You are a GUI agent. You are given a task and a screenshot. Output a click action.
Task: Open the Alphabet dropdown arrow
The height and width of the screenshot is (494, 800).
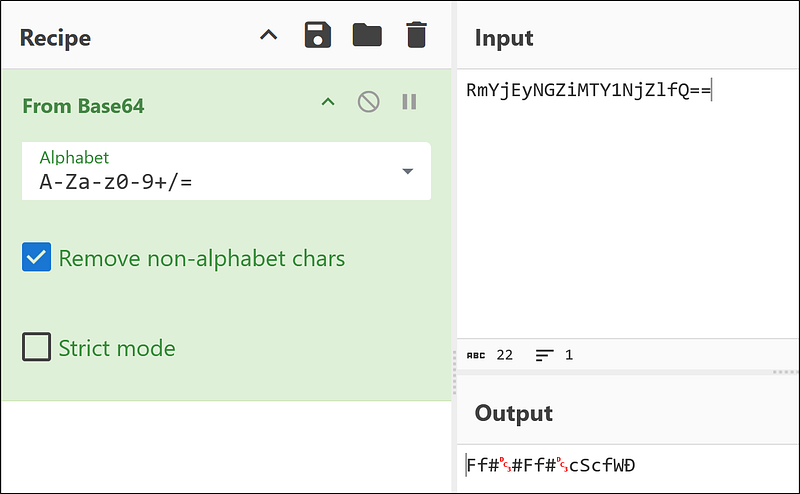(x=407, y=171)
